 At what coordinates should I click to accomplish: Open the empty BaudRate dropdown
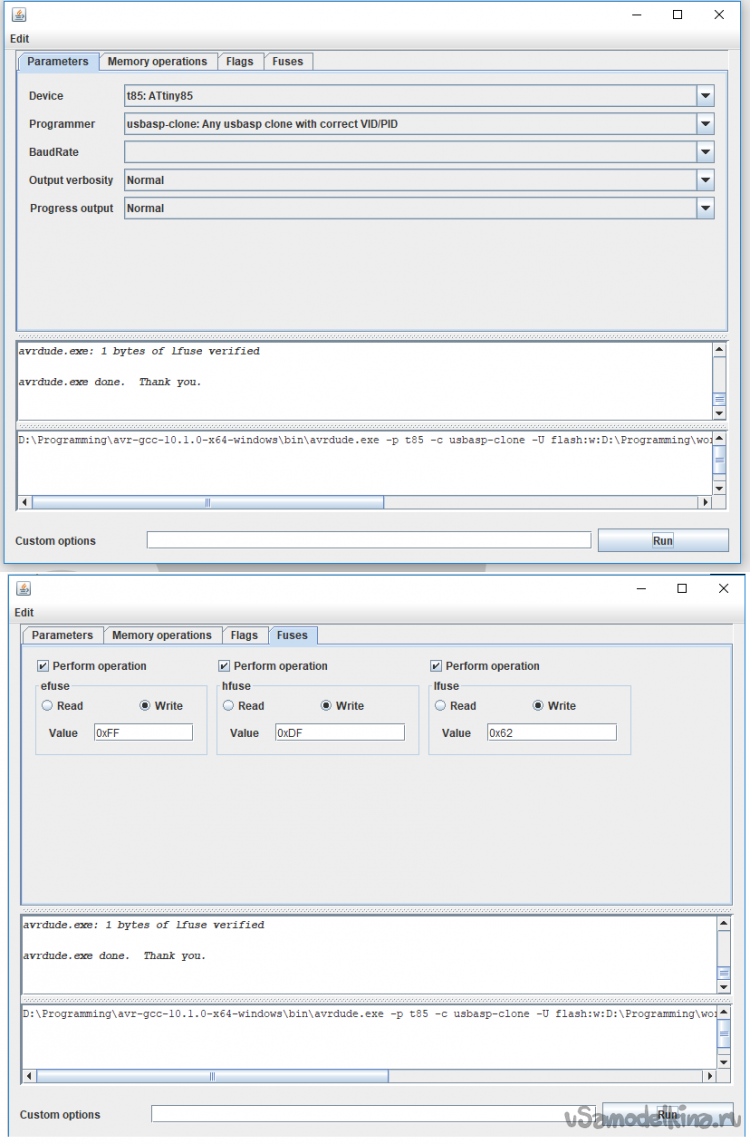pyautogui.click(x=705, y=152)
